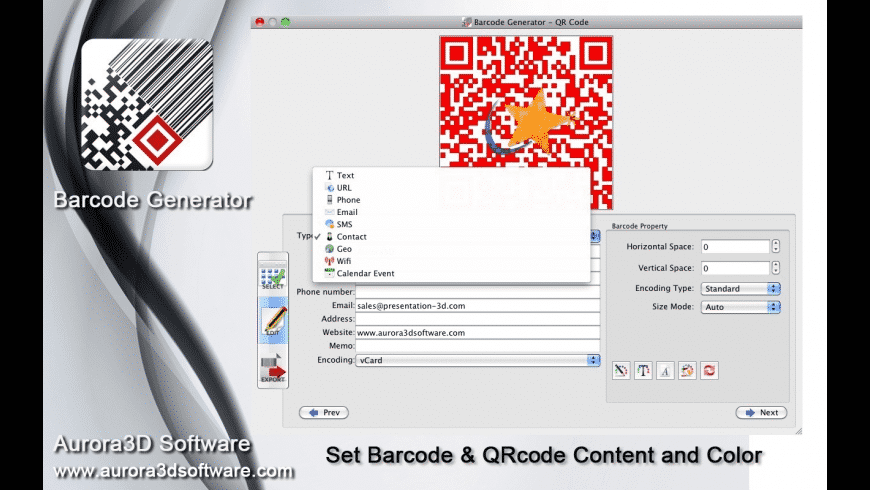Open the Export step in the sidebar

(x=273, y=368)
